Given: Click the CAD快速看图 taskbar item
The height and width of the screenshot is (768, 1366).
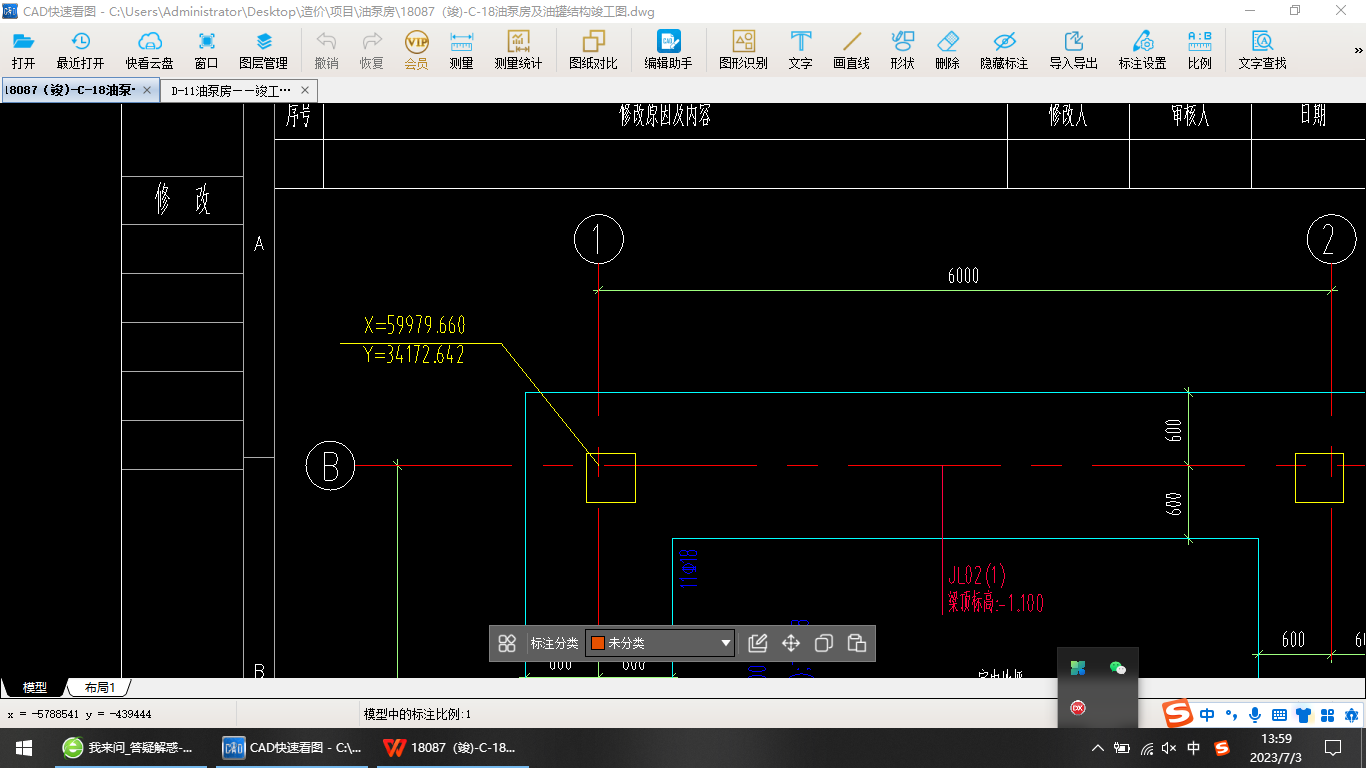Looking at the screenshot, I should pos(292,747).
